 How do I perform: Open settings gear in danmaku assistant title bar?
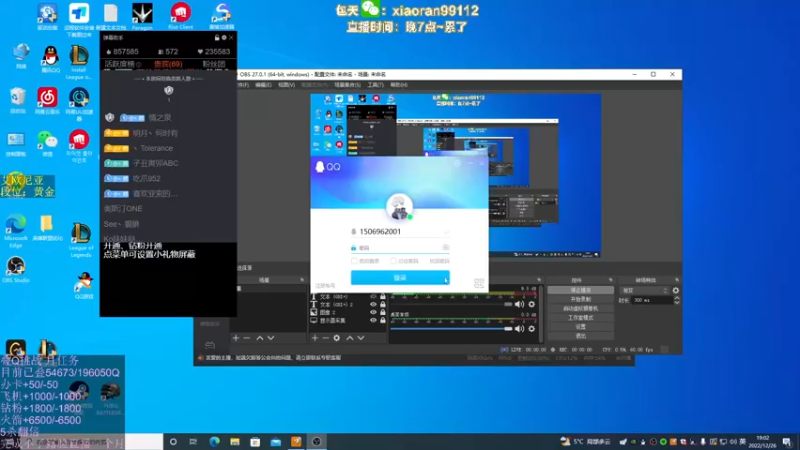click(224, 38)
